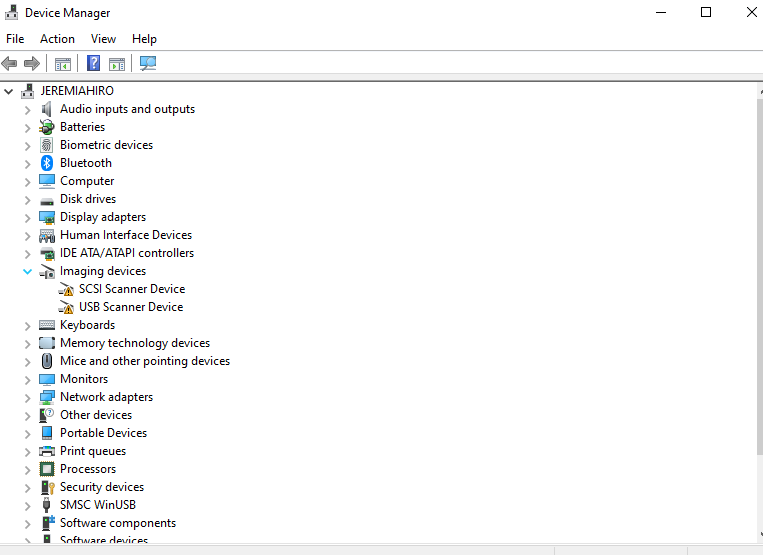The image size is (763, 555).
Task: Click the warning icon of SCSI Scanner Device
Action: point(66,289)
